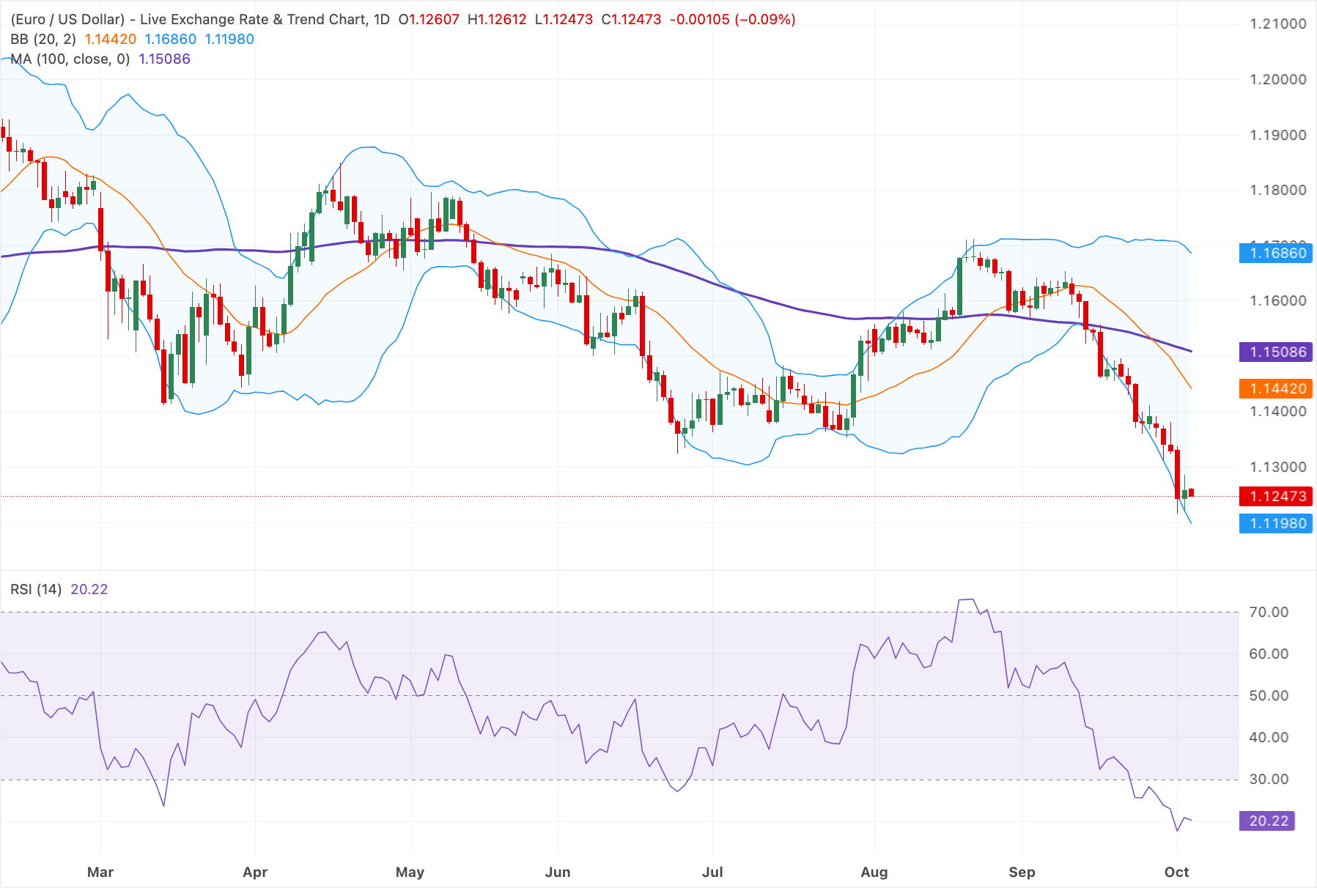This screenshot has width=1317, height=896.
Task: Click the open price O1.12607 in header
Action: [x=429, y=20]
